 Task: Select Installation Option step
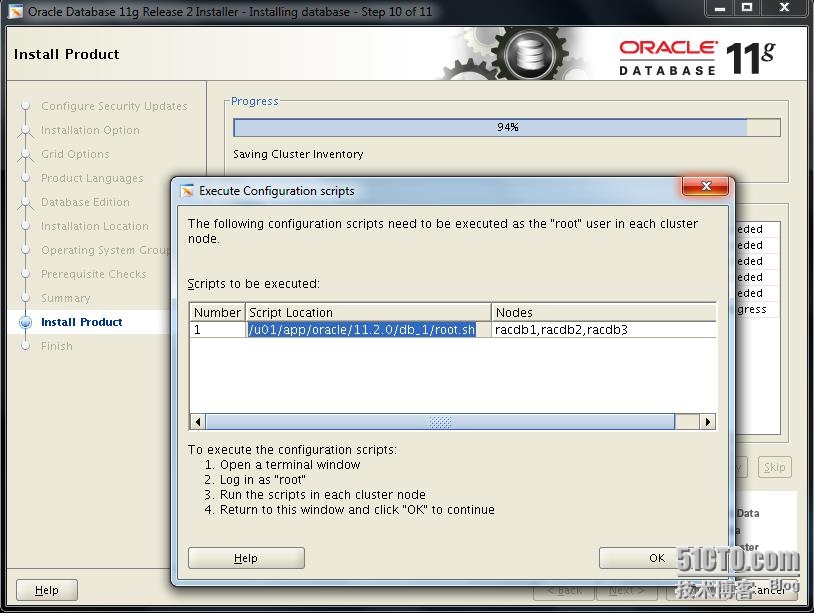point(90,130)
